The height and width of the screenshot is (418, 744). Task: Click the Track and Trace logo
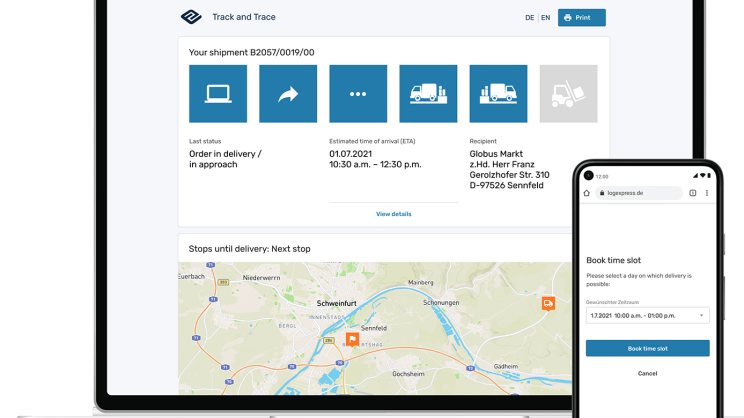(191, 17)
